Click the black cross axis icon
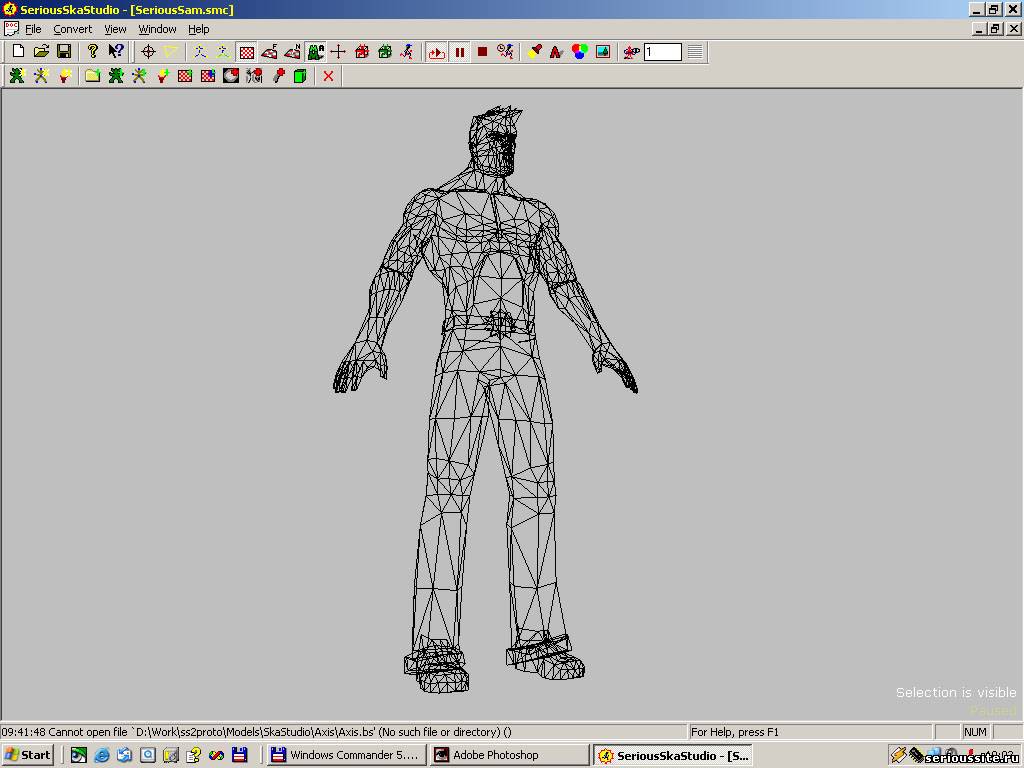 [x=338, y=52]
